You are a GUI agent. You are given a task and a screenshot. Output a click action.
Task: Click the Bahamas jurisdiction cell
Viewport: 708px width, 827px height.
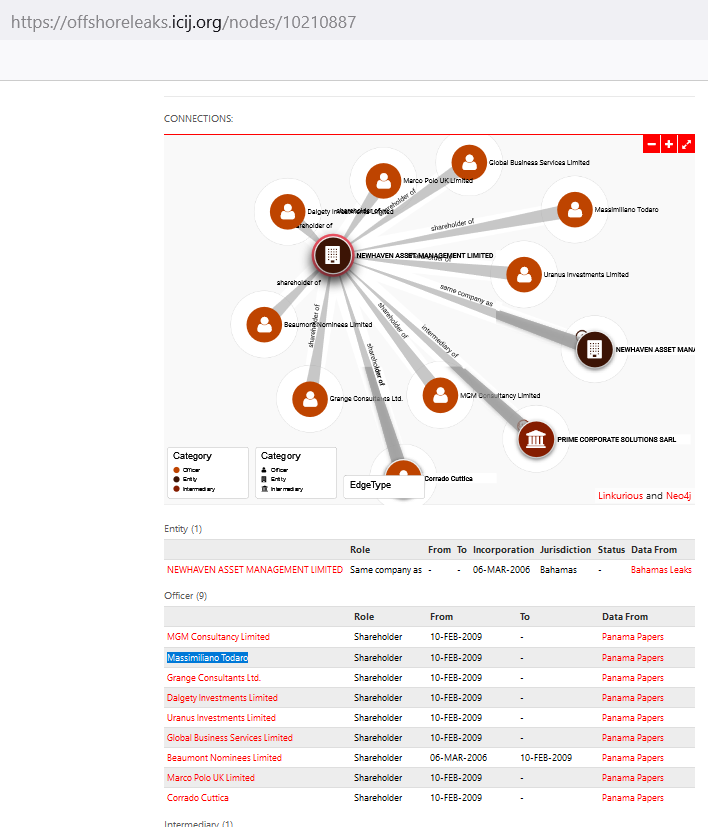558,570
